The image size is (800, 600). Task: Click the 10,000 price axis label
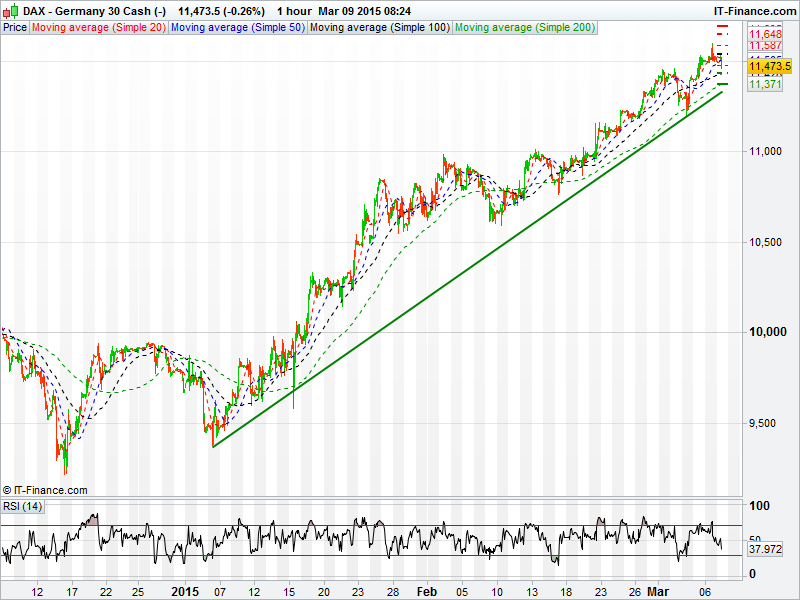(767, 332)
